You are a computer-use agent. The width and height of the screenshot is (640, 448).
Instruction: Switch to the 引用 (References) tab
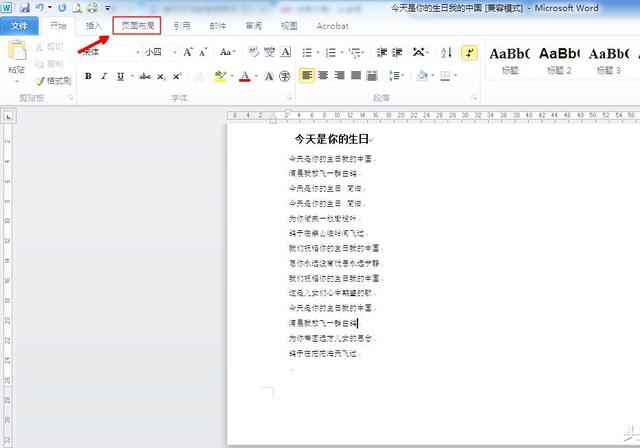pyautogui.click(x=182, y=26)
